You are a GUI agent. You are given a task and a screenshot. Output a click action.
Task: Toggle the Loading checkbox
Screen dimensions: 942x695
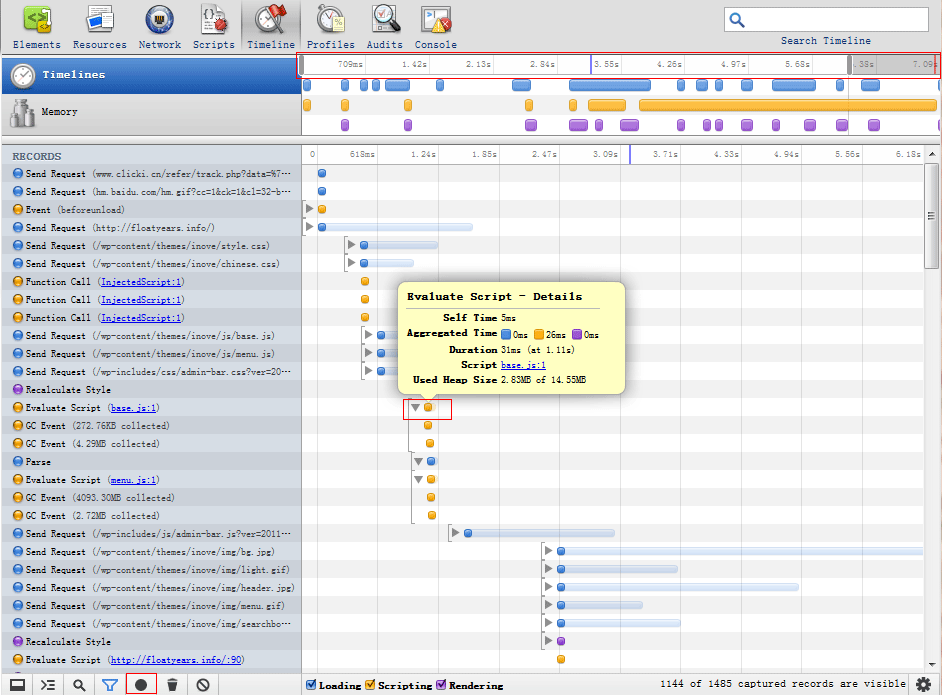click(x=311, y=685)
